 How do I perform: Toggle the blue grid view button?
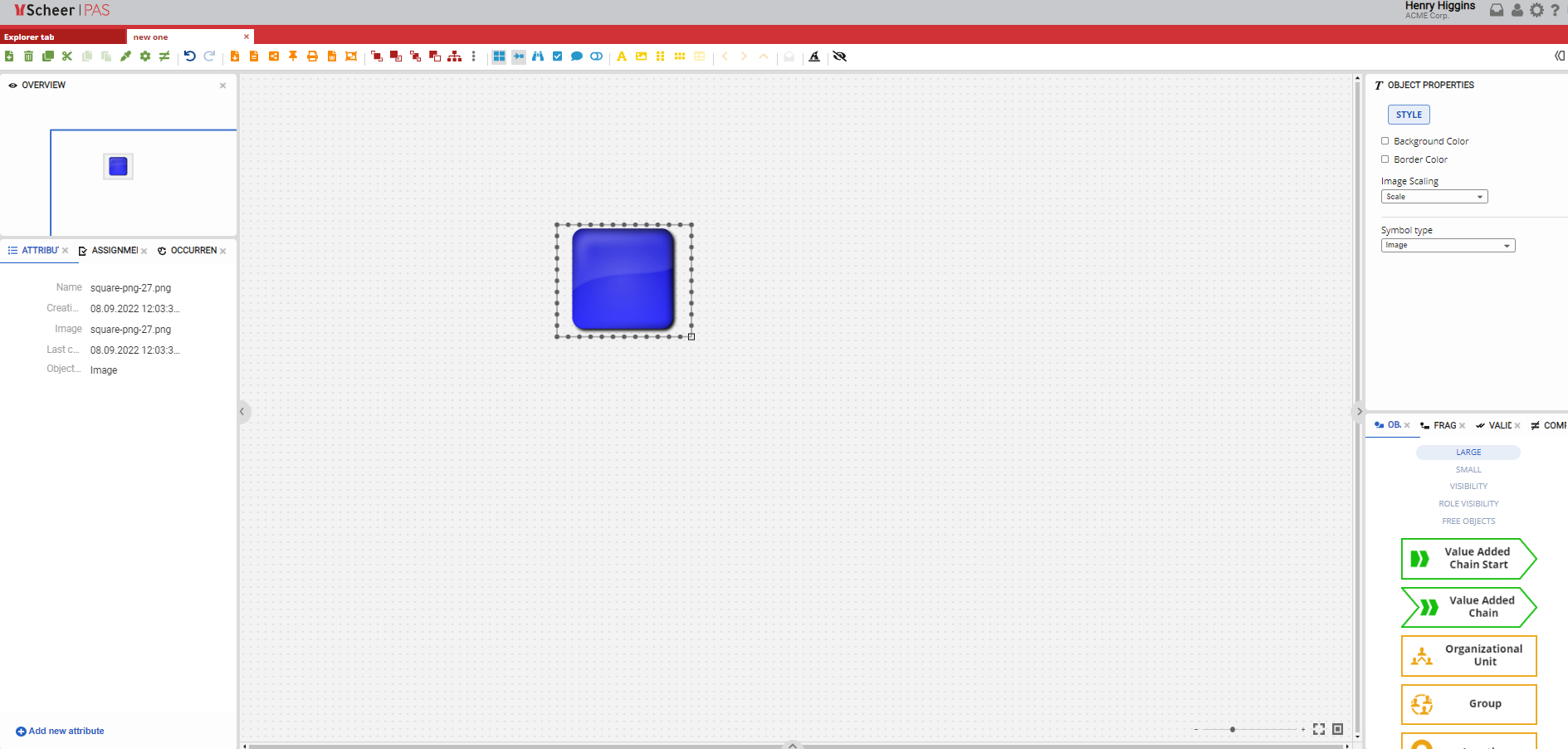(499, 56)
